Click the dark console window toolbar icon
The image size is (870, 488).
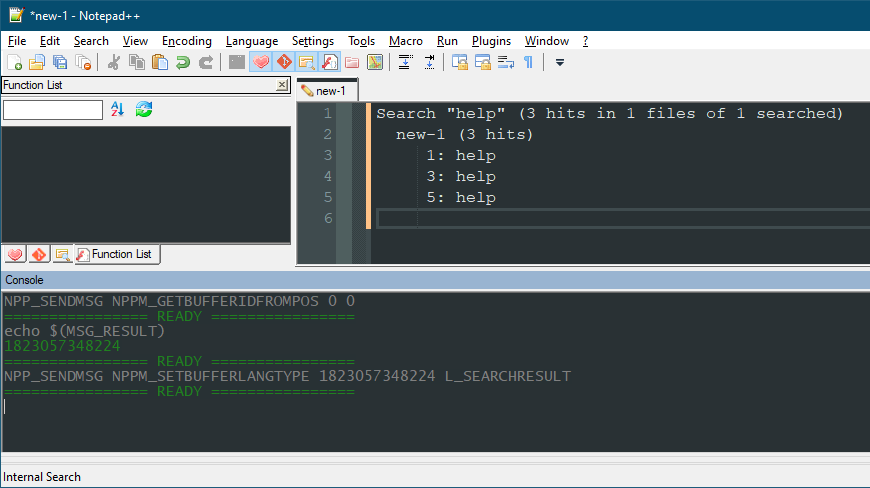pos(237,62)
